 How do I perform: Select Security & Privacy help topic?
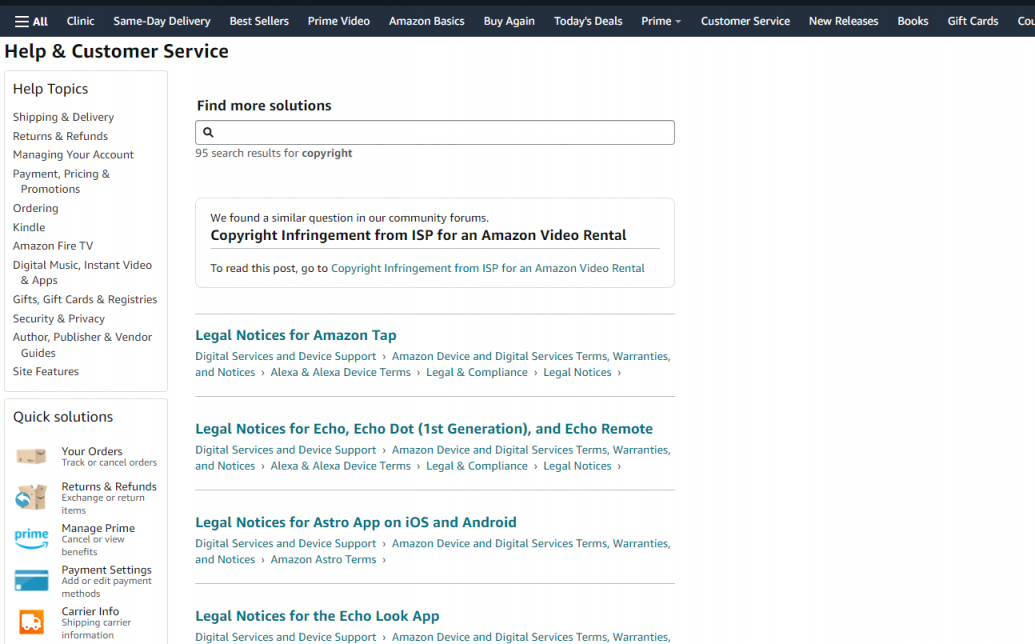click(x=59, y=318)
